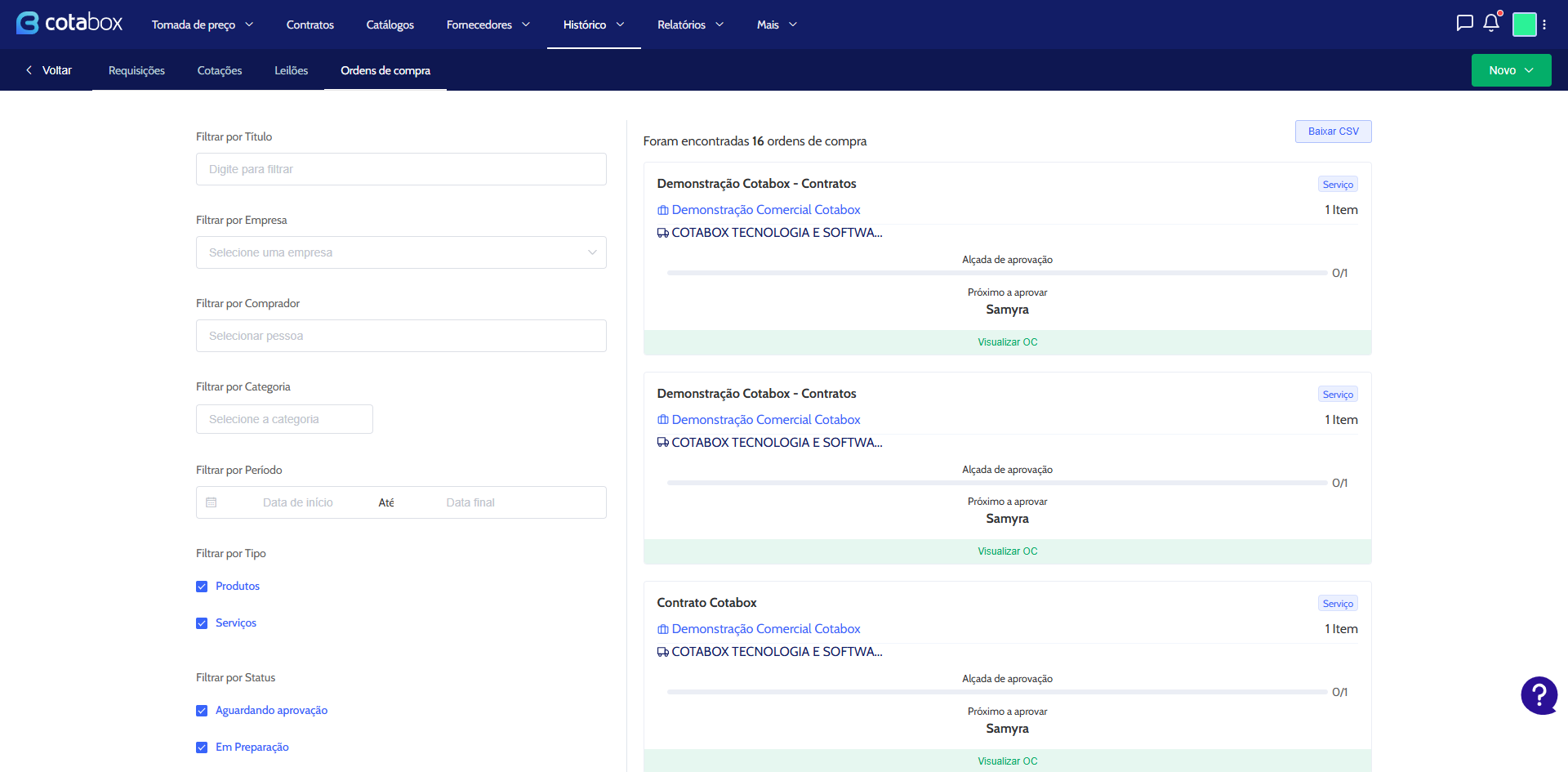Image resolution: width=1568 pixels, height=772 pixels.
Task: Toggle the Produtos type checkbox
Action: (202, 587)
